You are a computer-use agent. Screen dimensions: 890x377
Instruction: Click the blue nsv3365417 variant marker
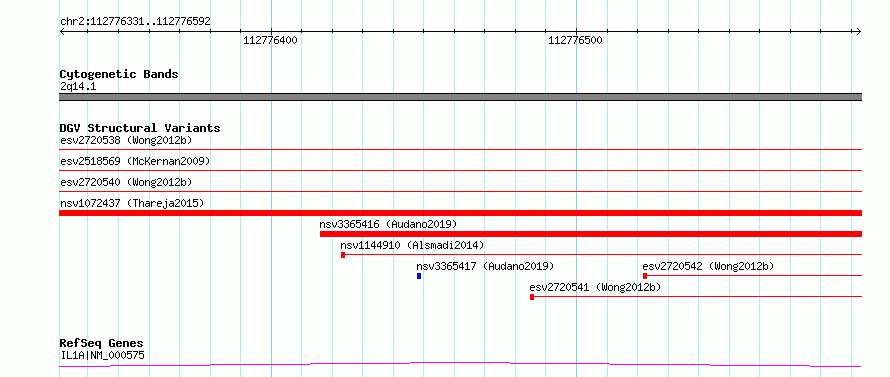419,276
